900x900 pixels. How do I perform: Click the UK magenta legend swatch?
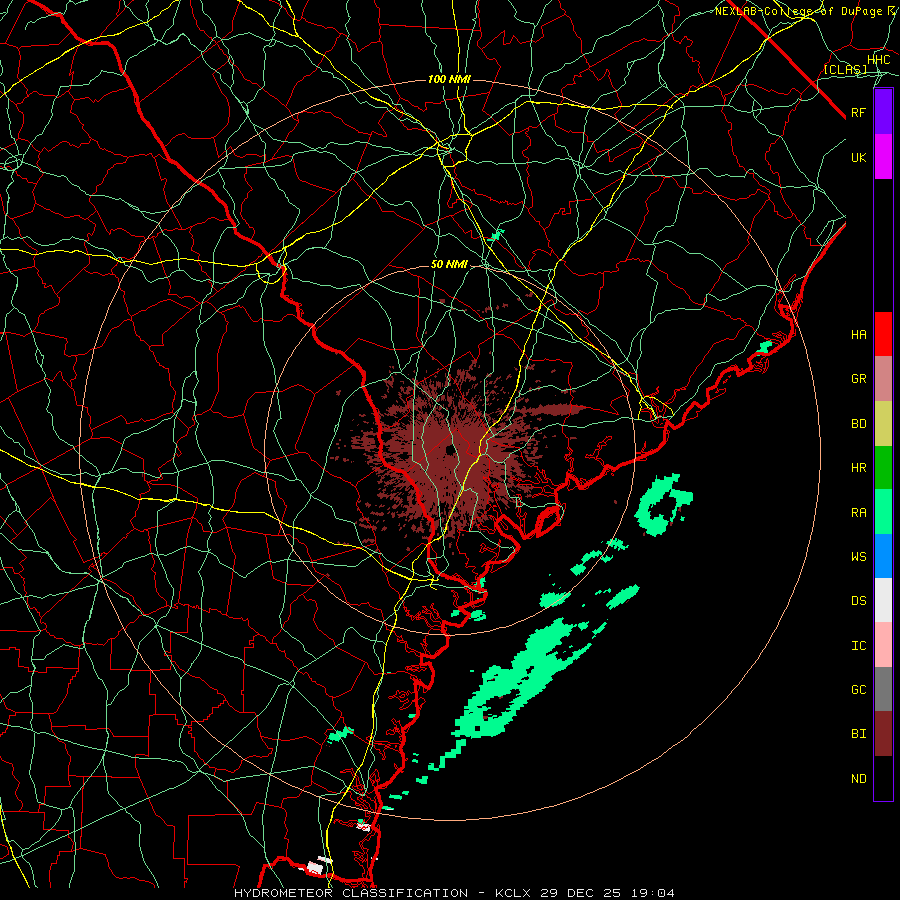[883, 157]
